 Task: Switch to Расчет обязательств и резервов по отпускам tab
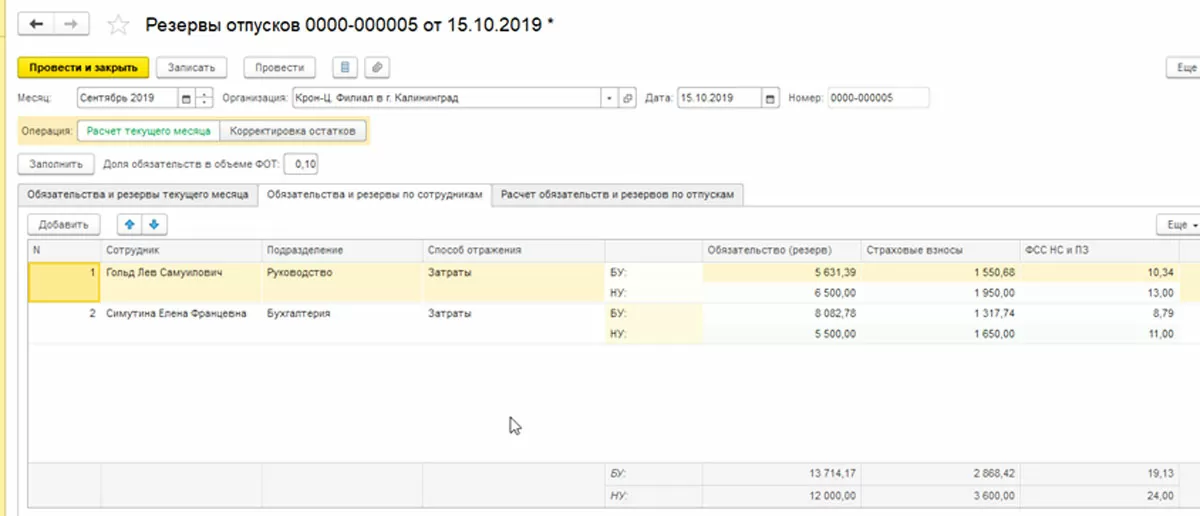coord(620,195)
